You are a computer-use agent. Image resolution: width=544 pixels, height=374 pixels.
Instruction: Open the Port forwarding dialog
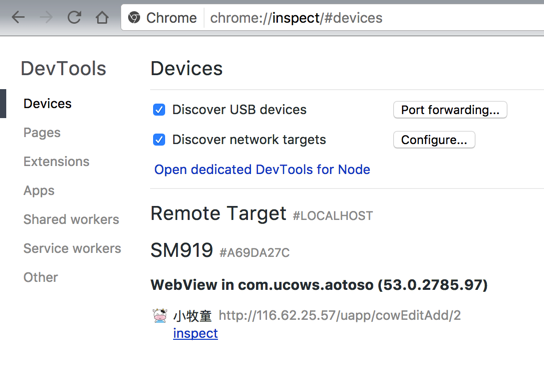(450, 110)
